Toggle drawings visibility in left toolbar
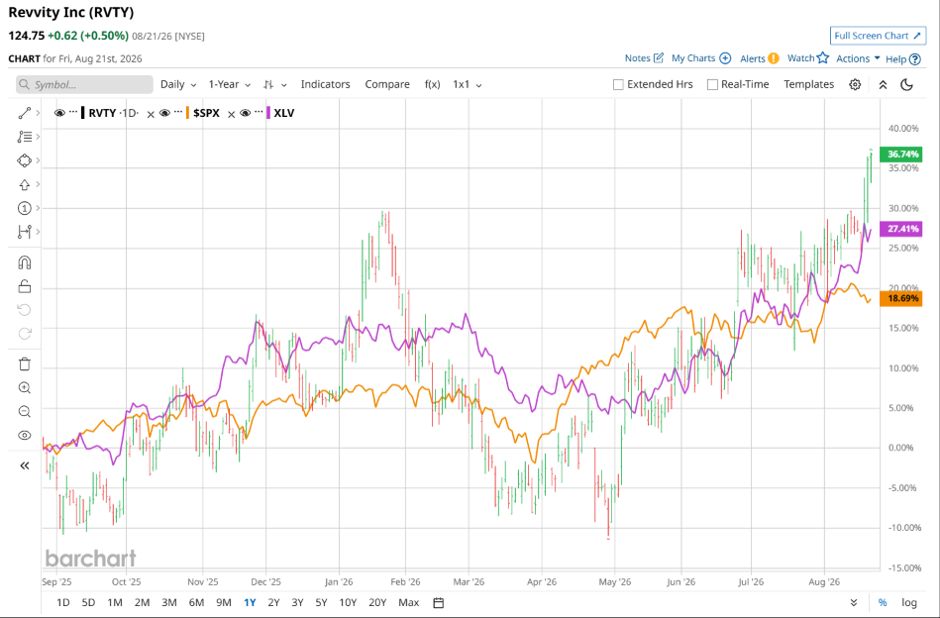Image resolution: width=940 pixels, height=618 pixels. click(24, 436)
